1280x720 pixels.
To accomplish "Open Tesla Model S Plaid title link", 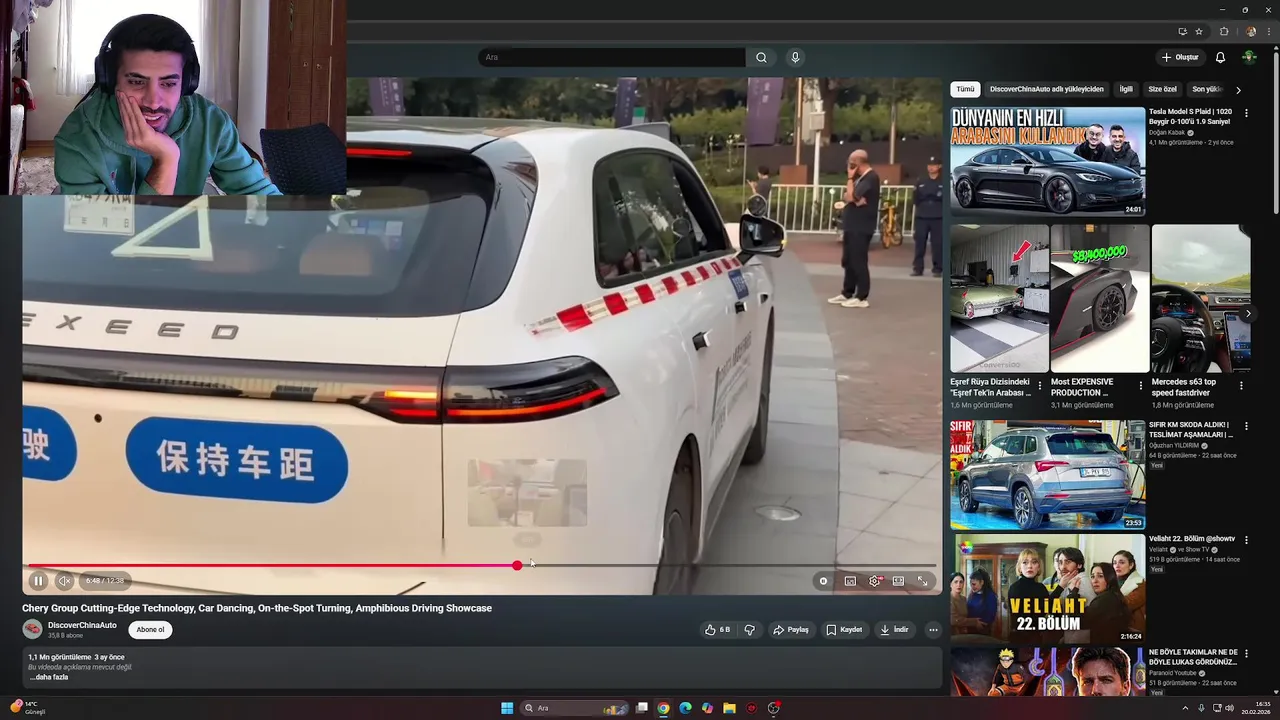I will [x=1190, y=117].
